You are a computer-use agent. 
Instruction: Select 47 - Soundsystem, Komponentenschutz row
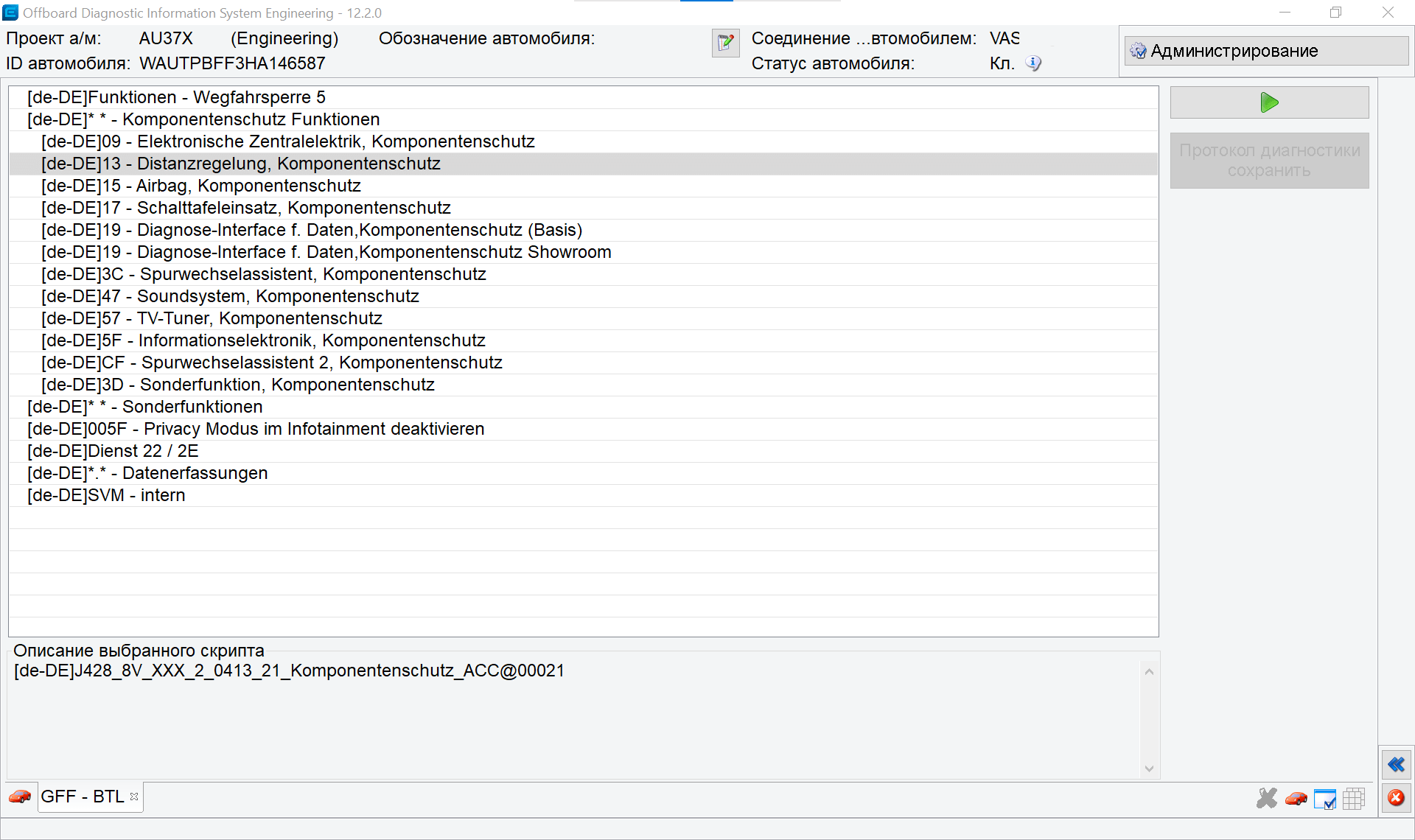point(584,296)
